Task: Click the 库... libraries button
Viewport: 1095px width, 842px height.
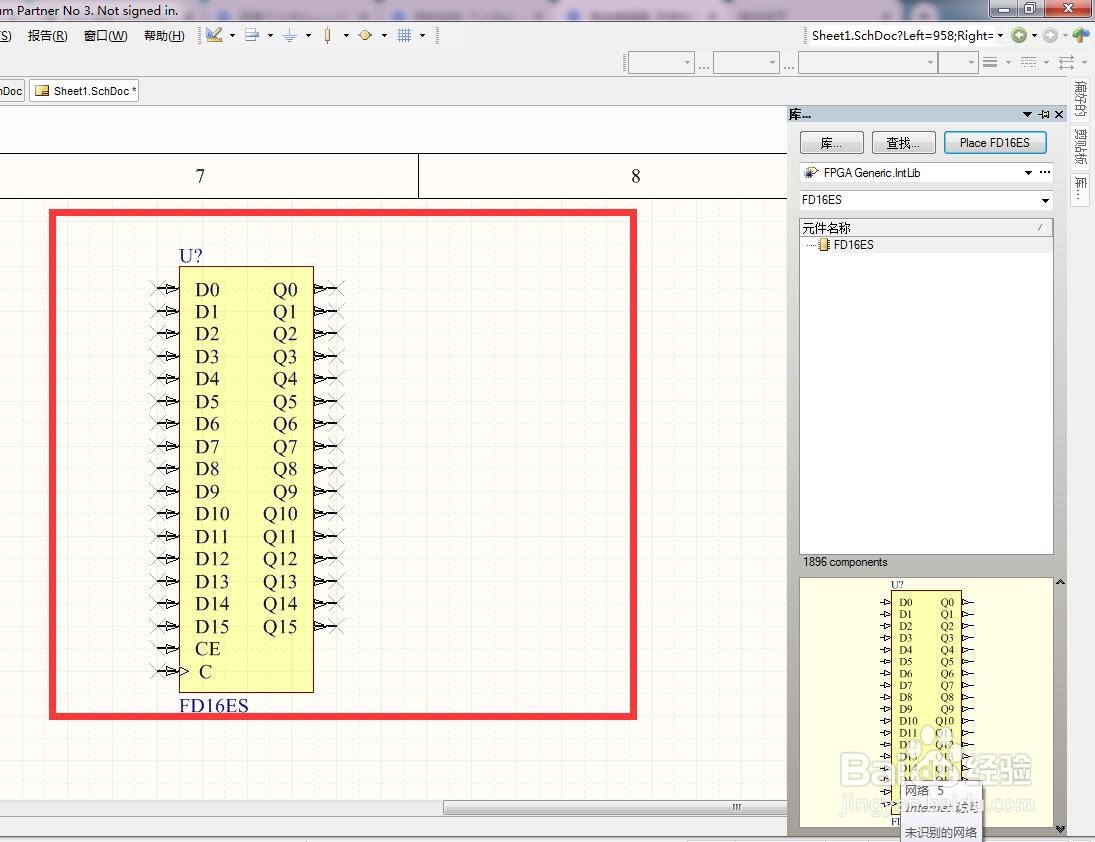Action: click(x=832, y=142)
